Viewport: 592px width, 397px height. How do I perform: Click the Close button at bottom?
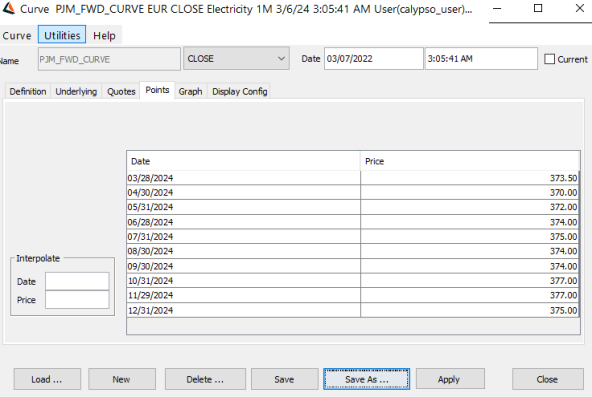547,379
